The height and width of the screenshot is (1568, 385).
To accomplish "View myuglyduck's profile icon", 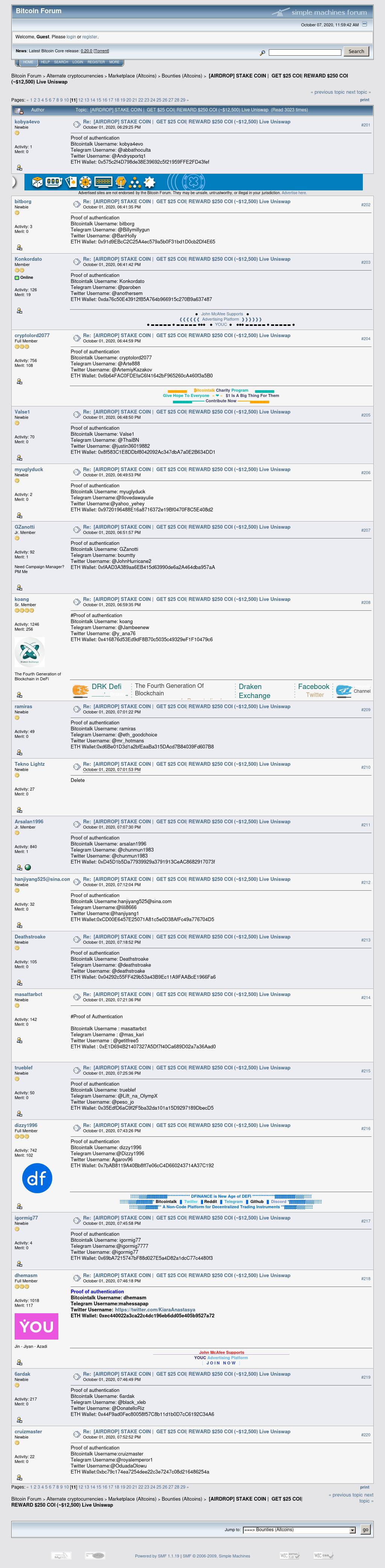I will [20, 515].
